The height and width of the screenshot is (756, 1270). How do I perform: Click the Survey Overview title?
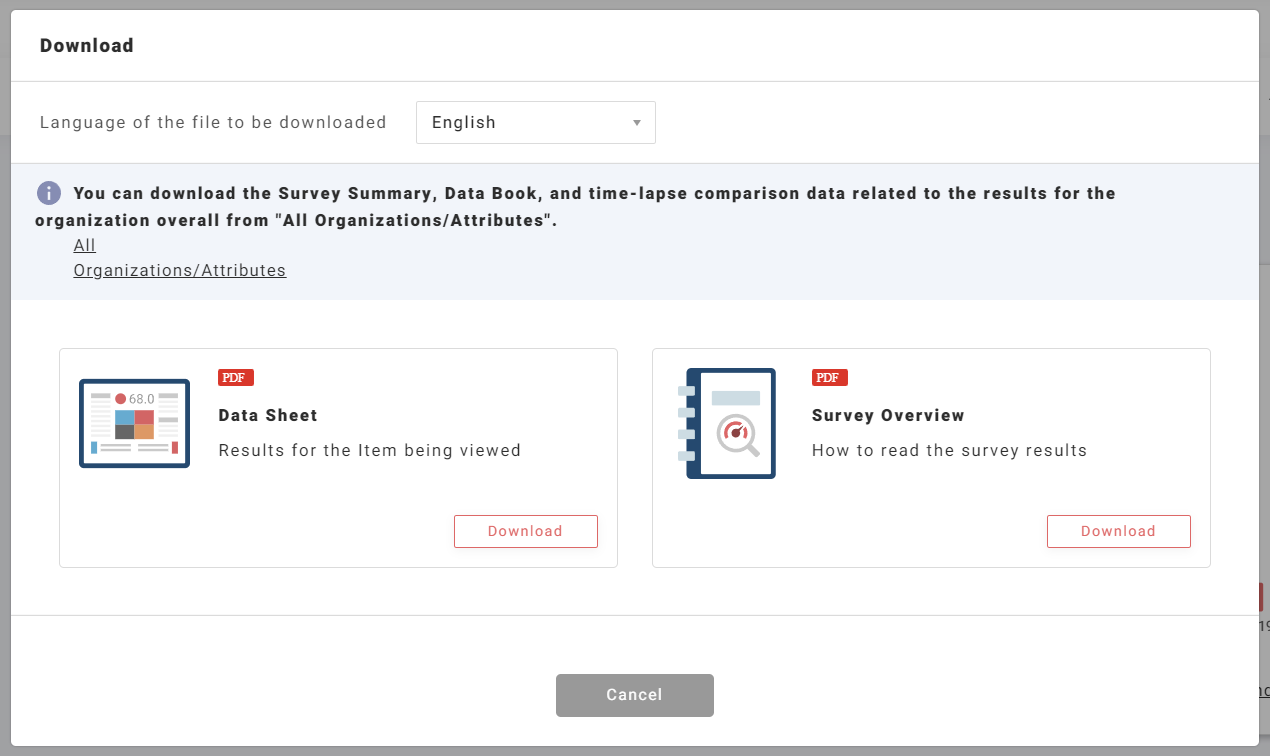click(x=888, y=415)
